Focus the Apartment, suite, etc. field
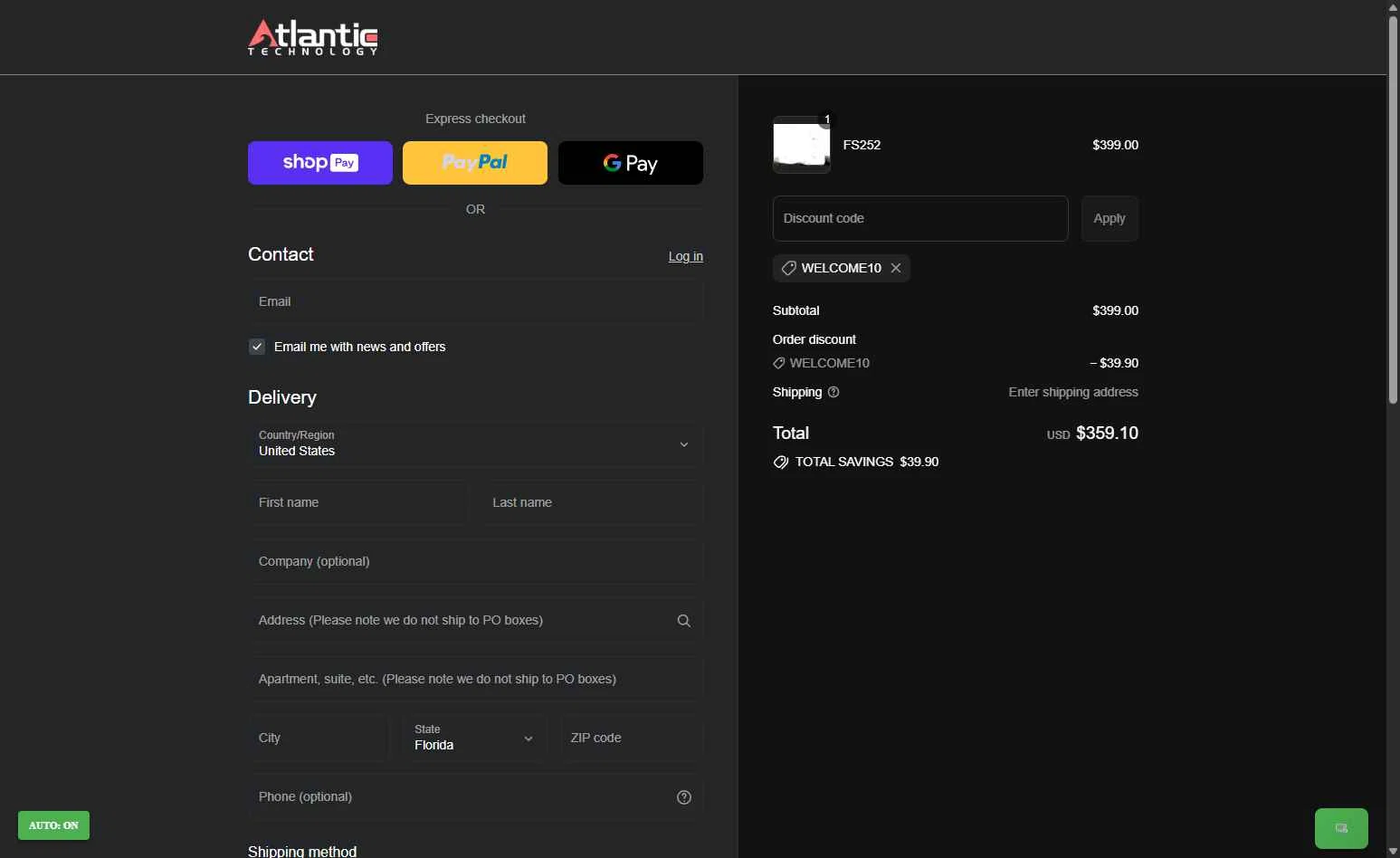 (x=475, y=679)
